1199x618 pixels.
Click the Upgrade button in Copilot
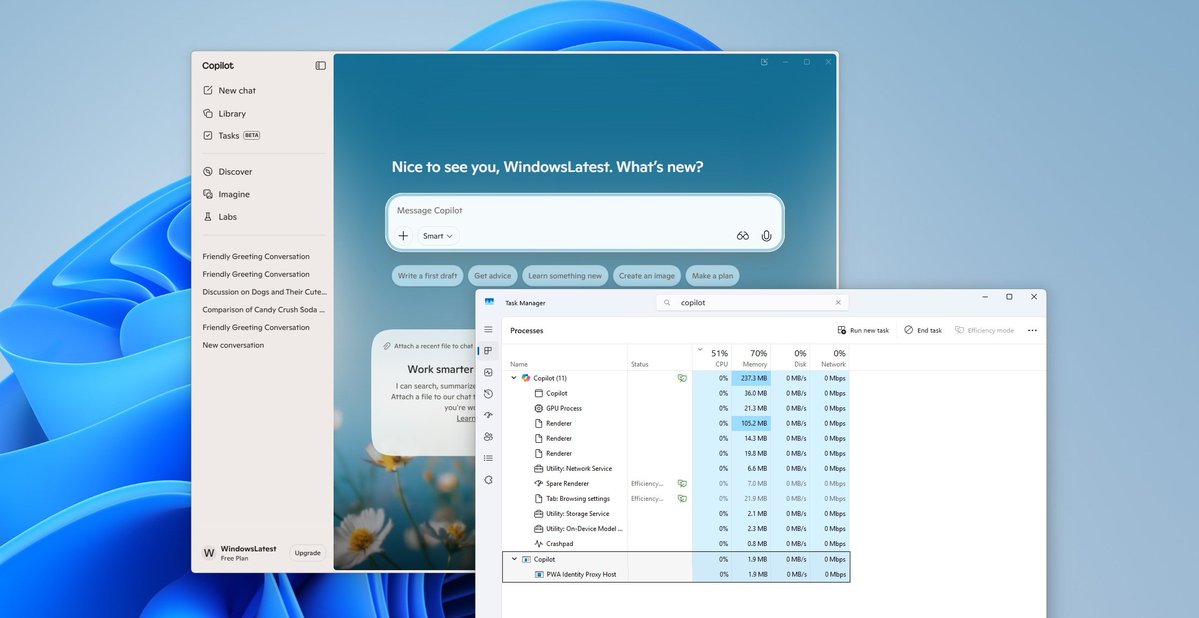pos(307,552)
